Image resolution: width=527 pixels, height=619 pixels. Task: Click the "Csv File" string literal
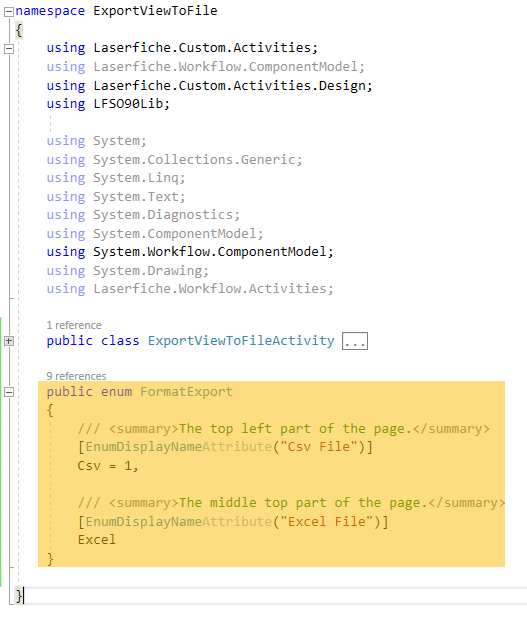tap(319, 446)
